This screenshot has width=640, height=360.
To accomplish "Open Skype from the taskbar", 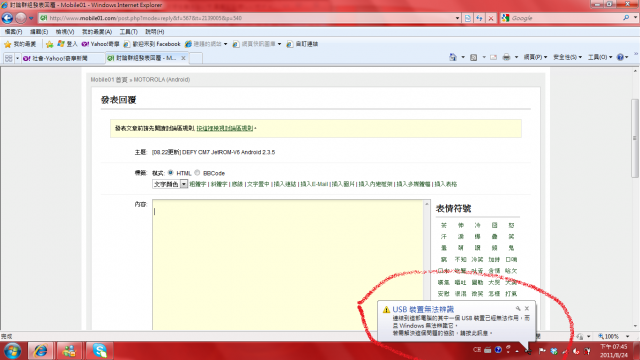I will click(99, 351).
